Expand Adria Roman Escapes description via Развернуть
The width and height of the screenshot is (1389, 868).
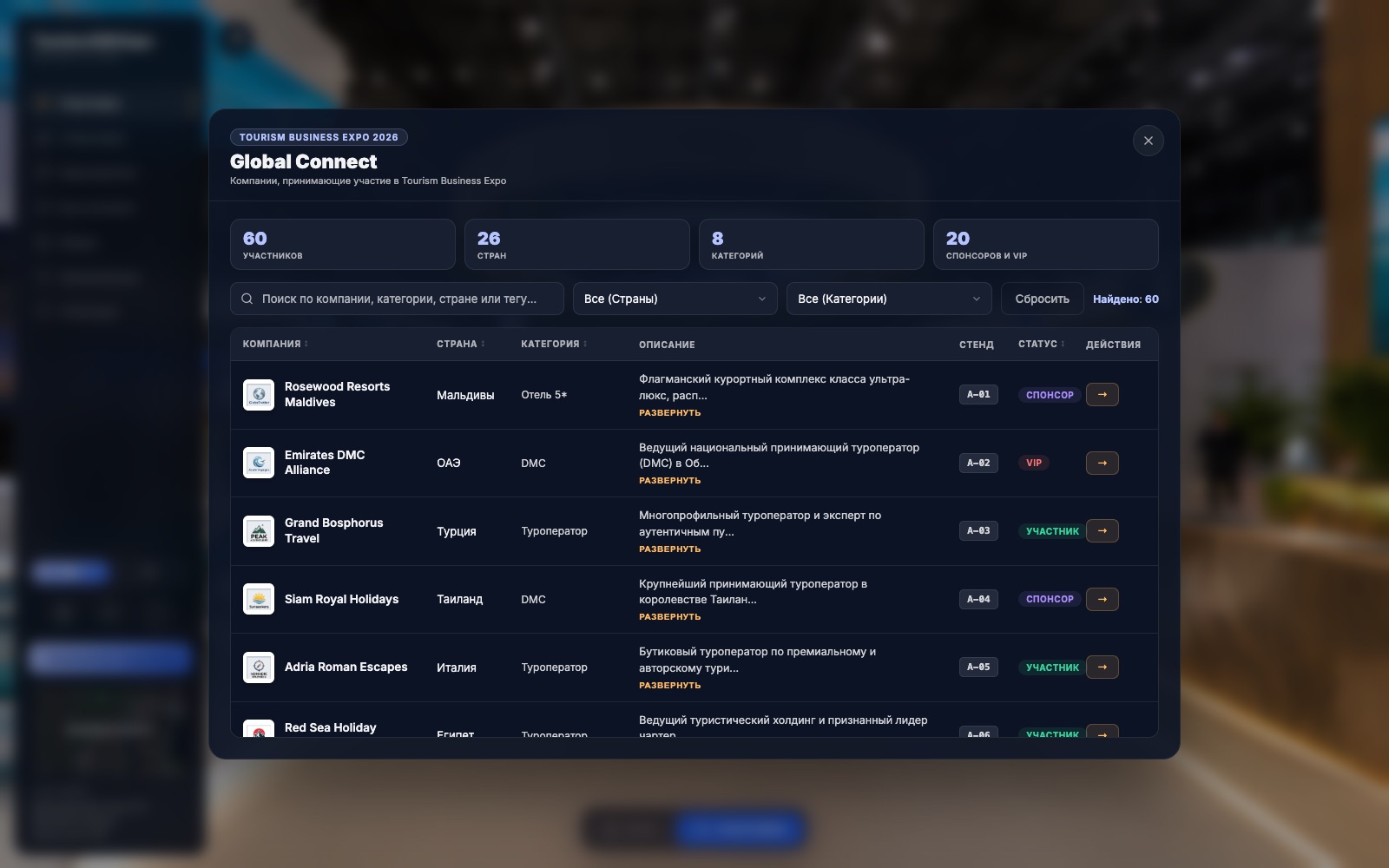[x=669, y=686]
